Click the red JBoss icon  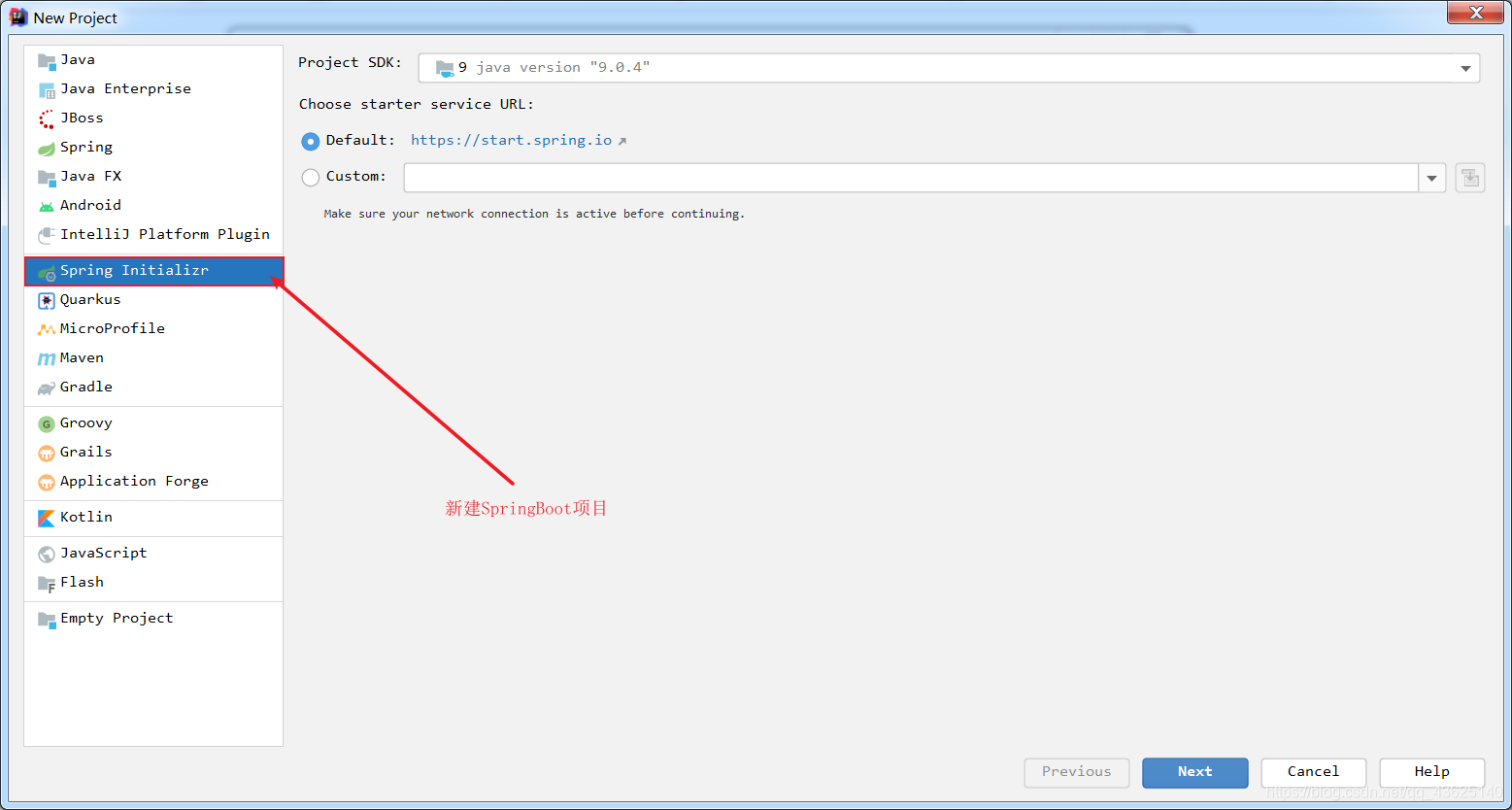pyautogui.click(x=47, y=118)
